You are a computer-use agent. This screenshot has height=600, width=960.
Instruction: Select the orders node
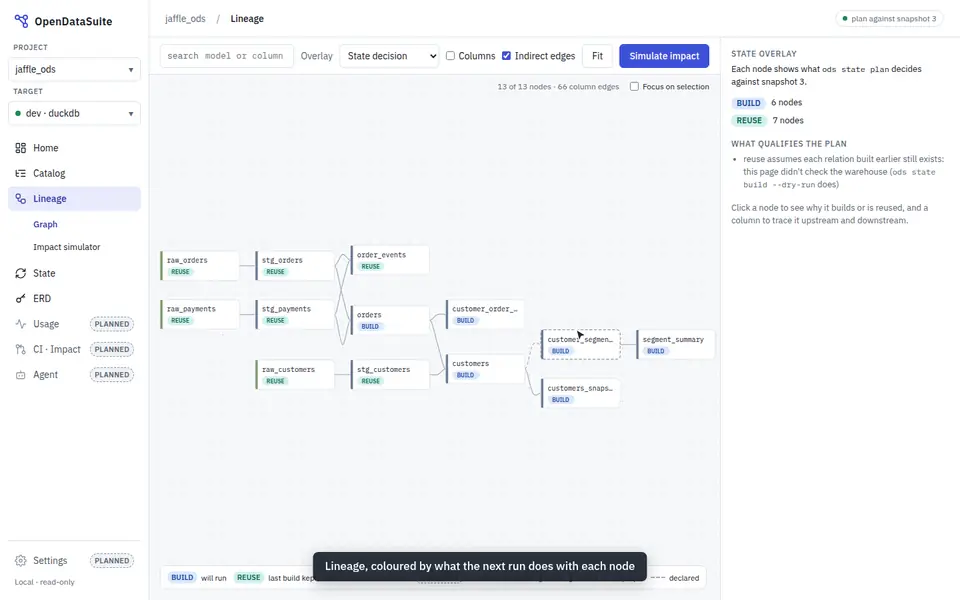coord(390,320)
